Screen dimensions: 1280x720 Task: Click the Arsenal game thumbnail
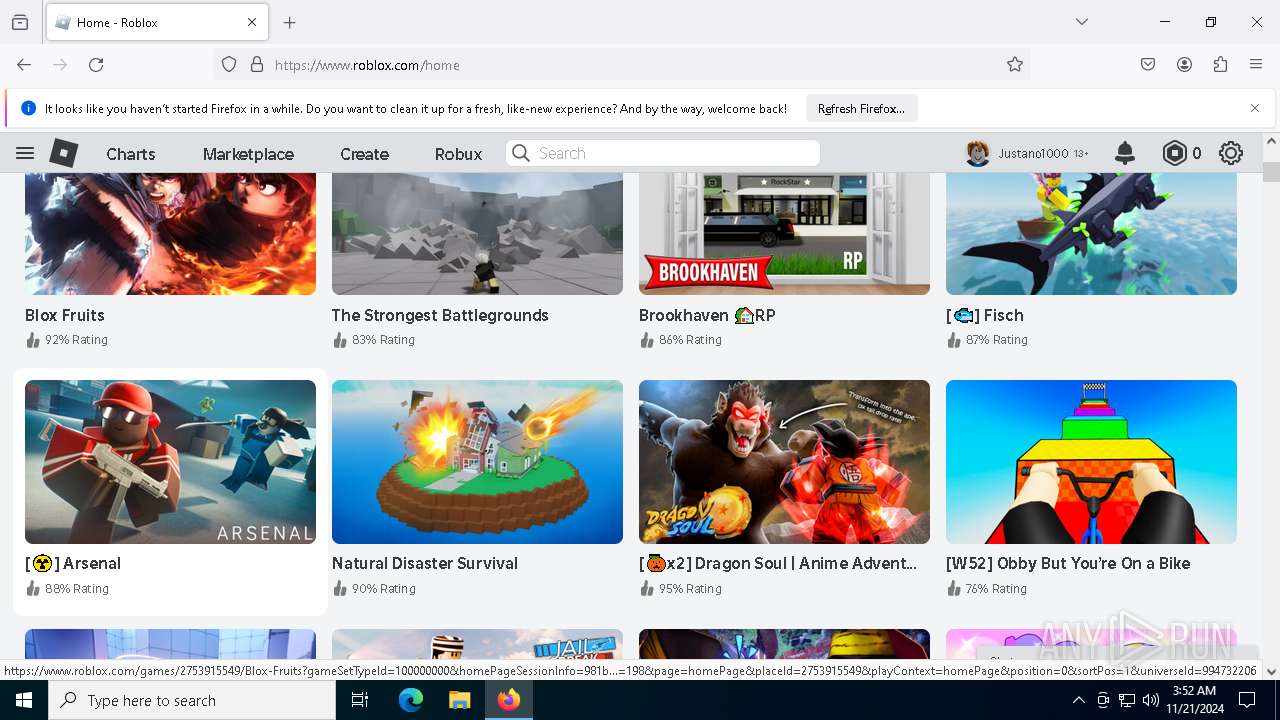click(170, 462)
